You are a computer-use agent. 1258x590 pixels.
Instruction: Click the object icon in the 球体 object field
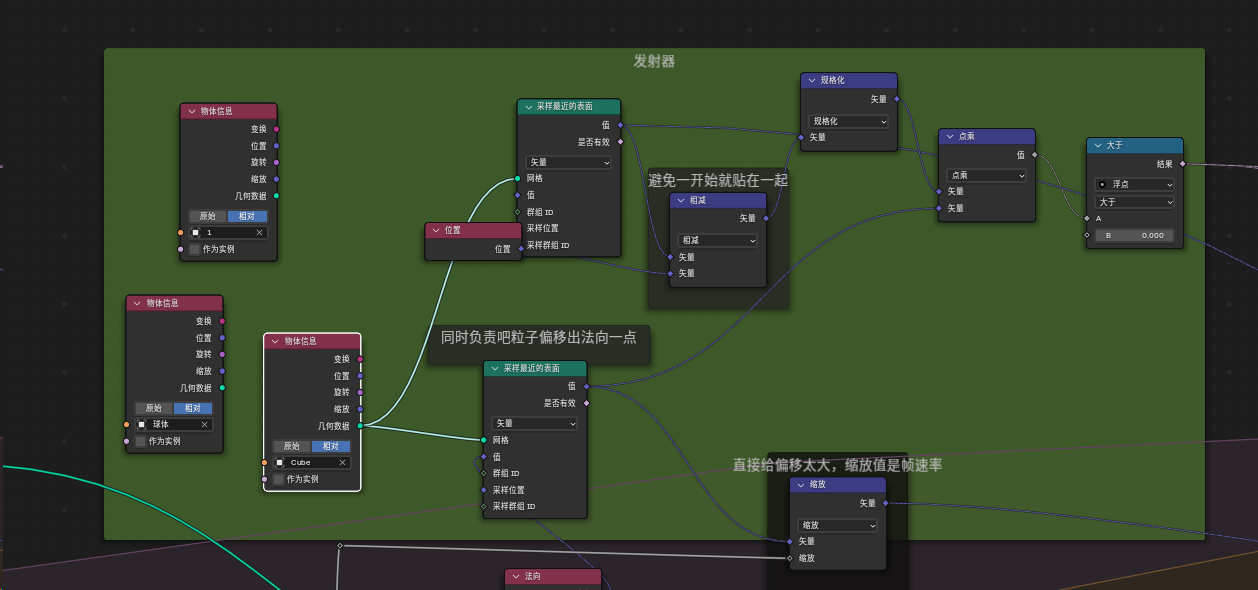click(x=142, y=424)
